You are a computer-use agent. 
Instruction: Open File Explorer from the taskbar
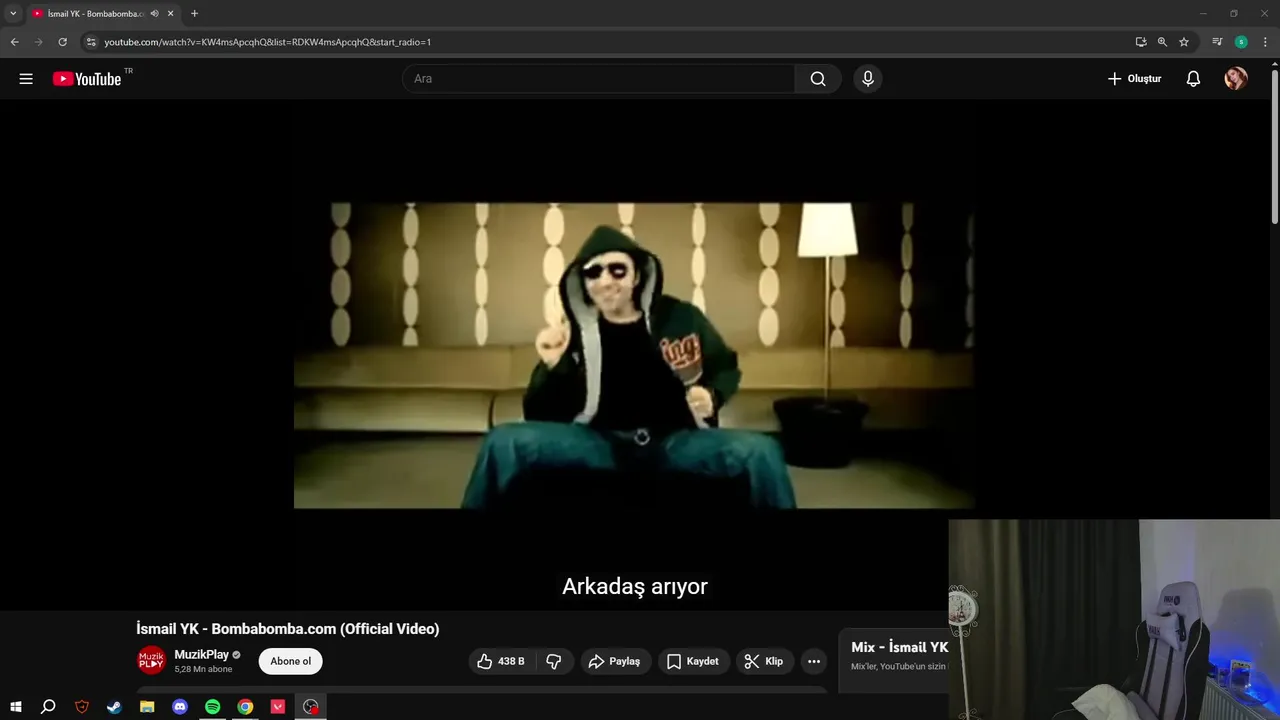coord(147,707)
